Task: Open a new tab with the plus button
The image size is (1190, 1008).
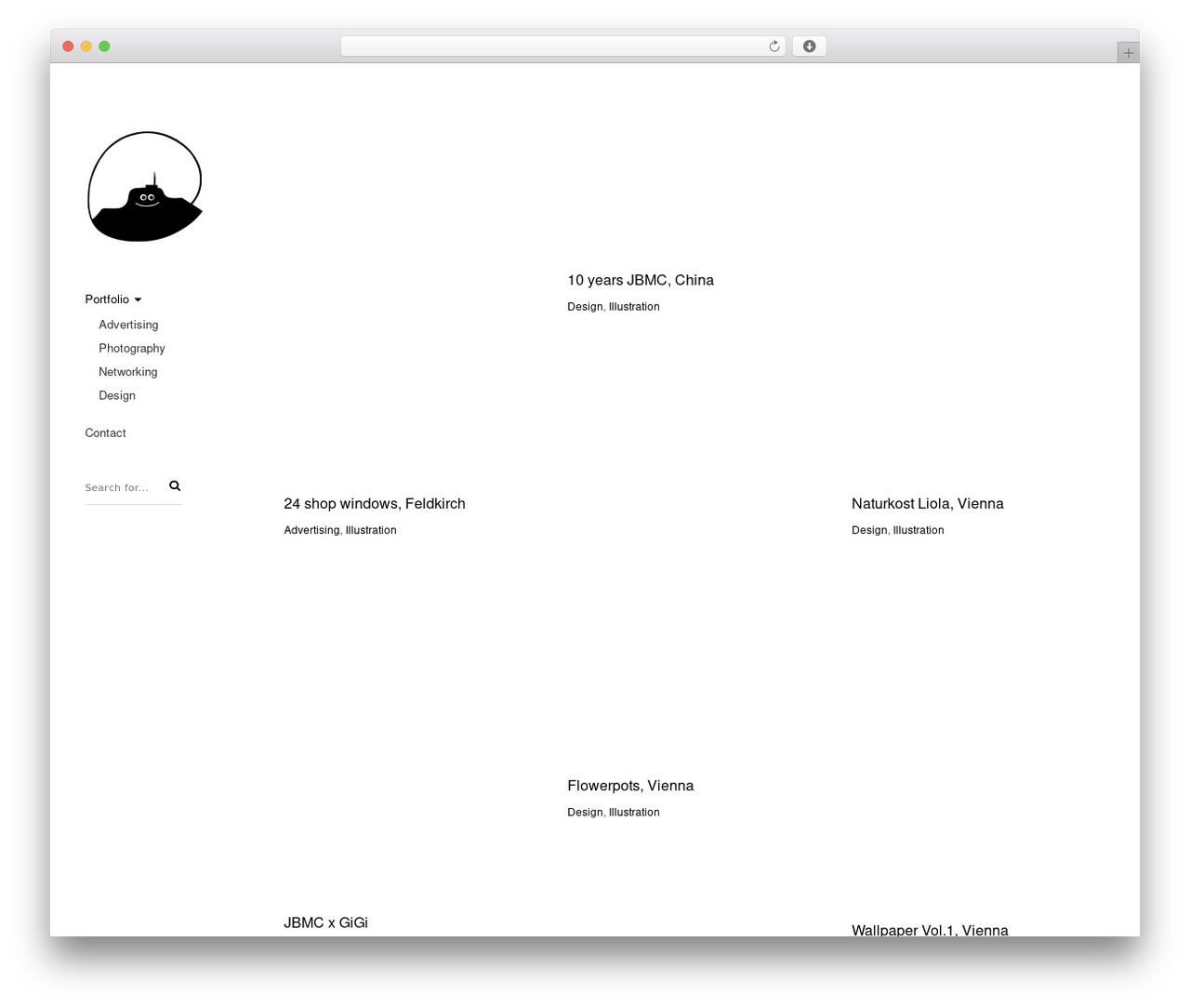Action: [1128, 53]
